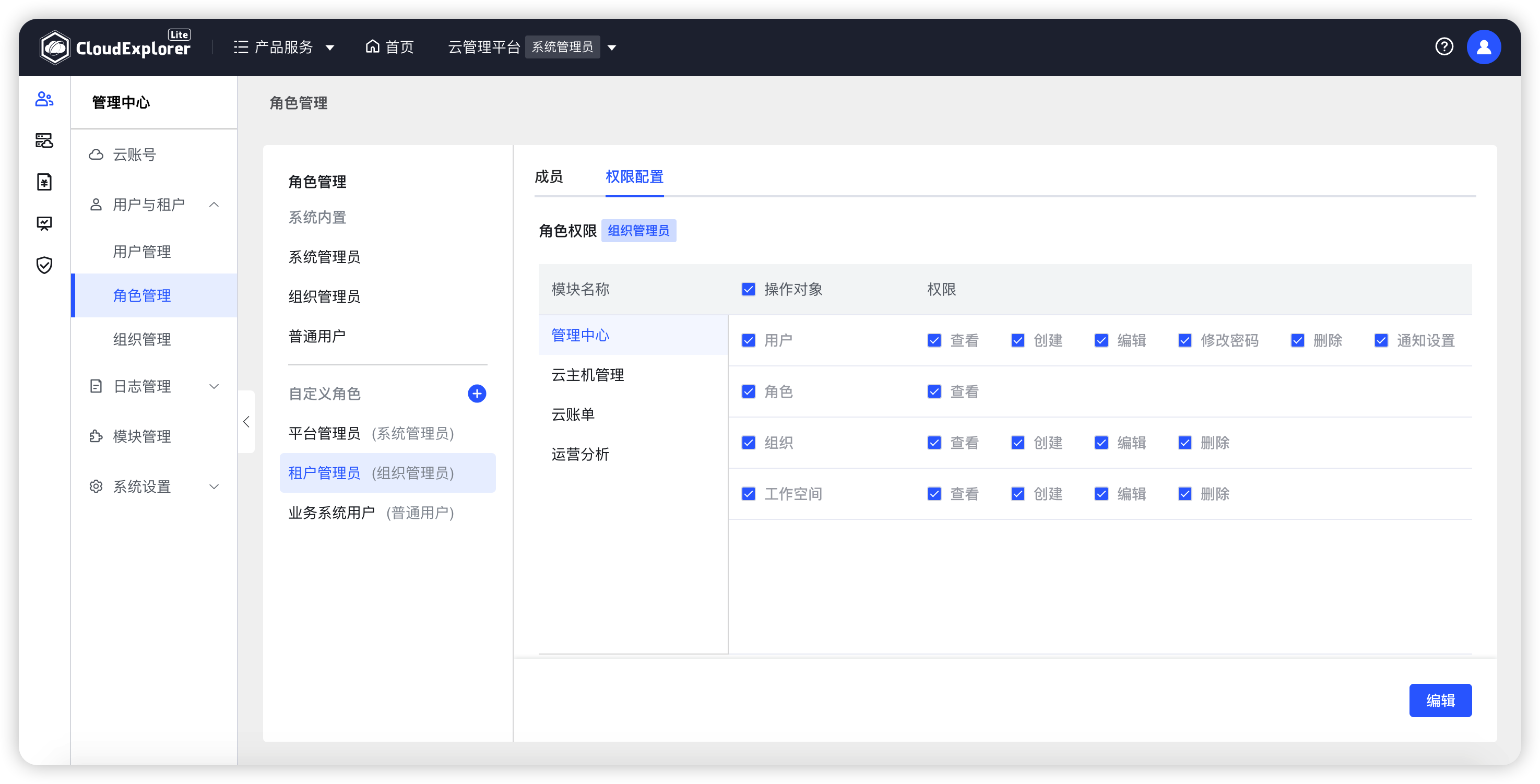The image size is (1540, 784).
Task: Uncheck 删除 permission in 组织 row
Action: (1185, 443)
